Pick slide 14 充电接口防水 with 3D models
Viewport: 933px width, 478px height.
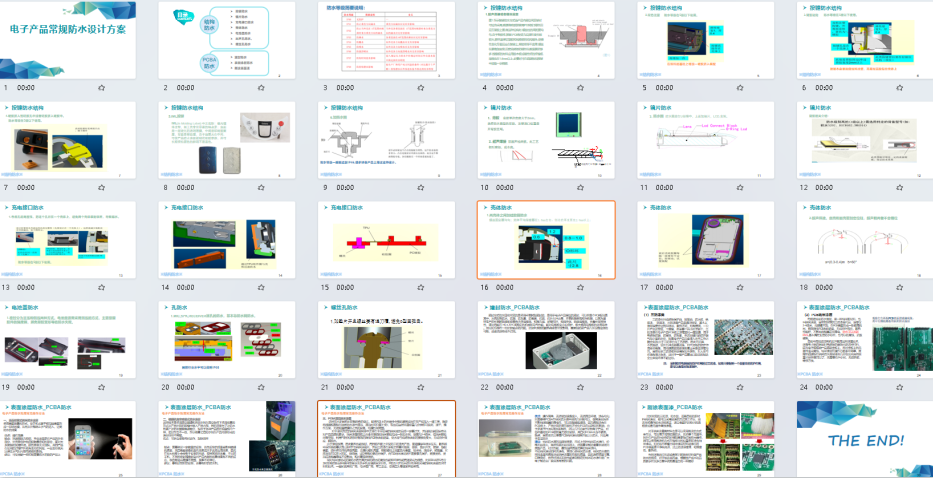(227, 240)
